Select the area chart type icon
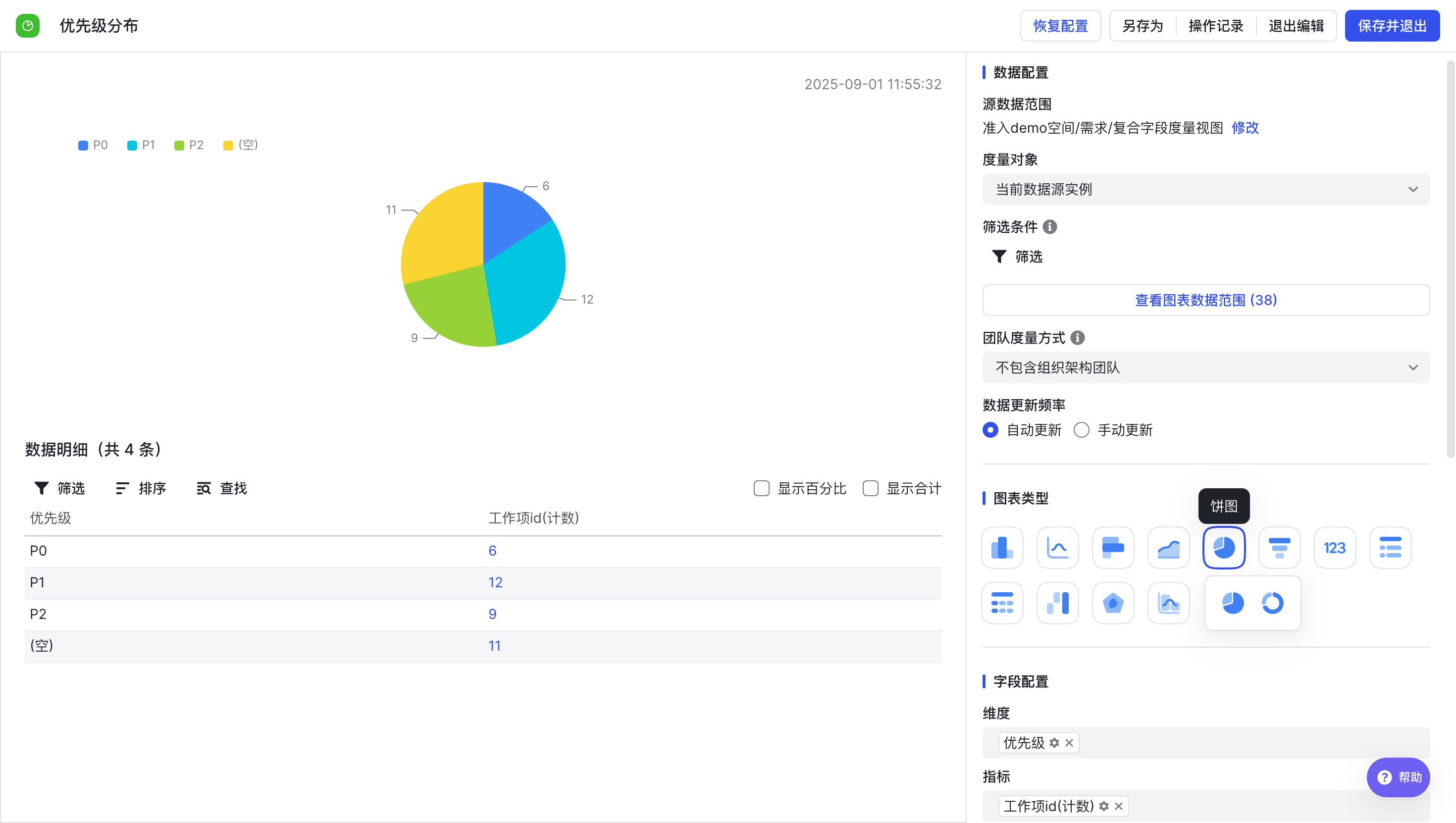 (x=1168, y=547)
